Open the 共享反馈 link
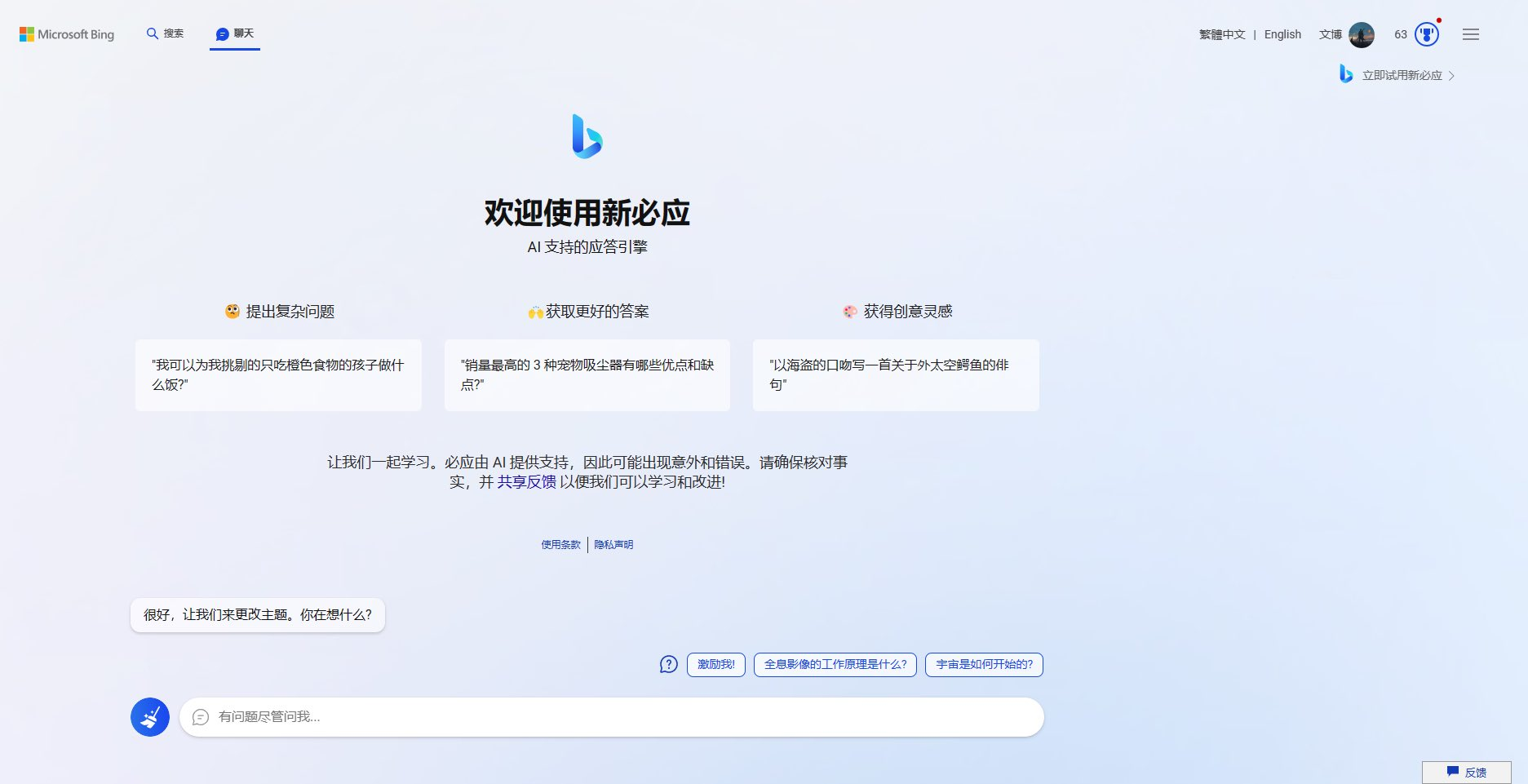1528x784 pixels. [526, 482]
